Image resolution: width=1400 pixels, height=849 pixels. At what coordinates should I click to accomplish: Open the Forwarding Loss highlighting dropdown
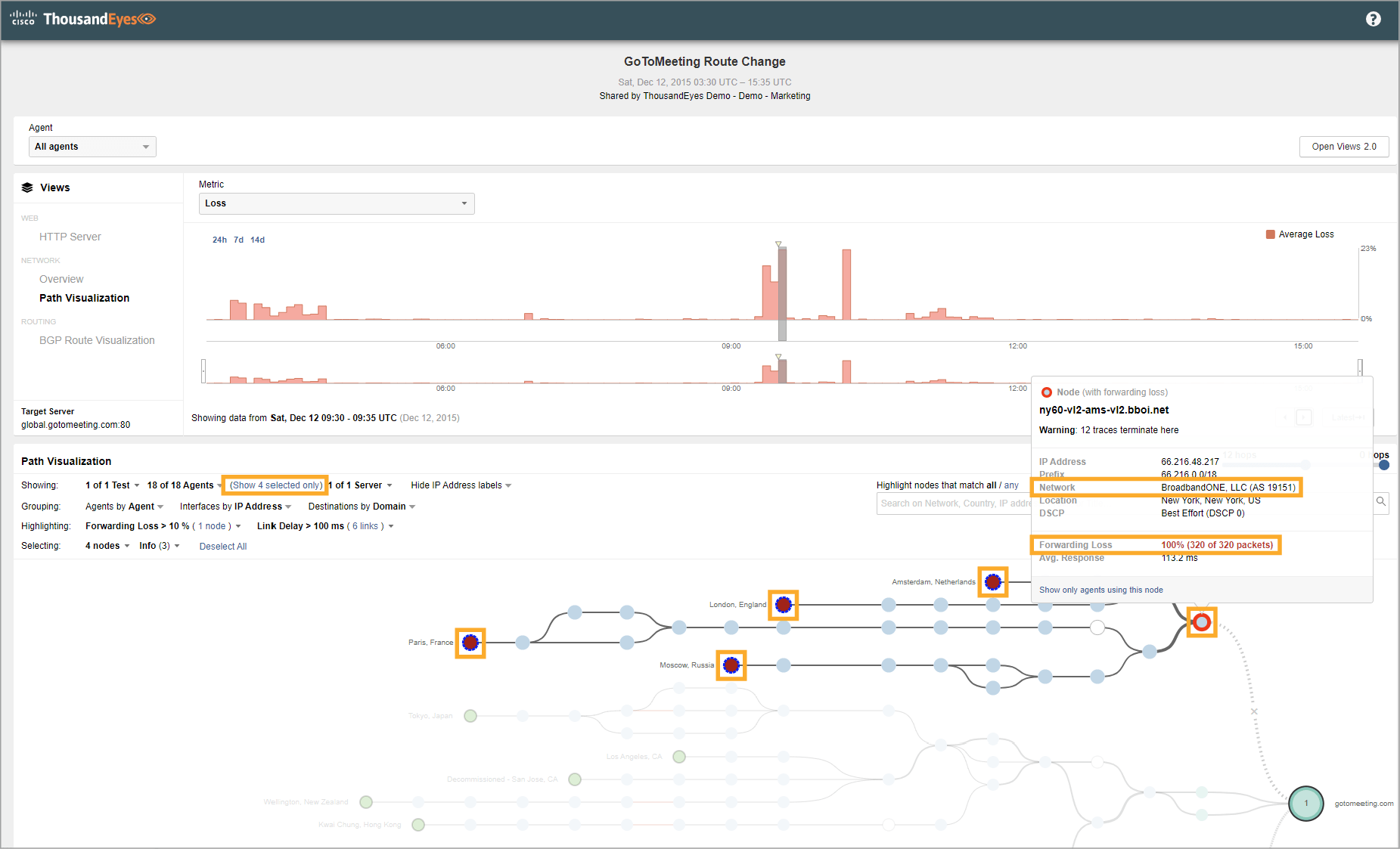pyautogui.click(x=163, y=526)
